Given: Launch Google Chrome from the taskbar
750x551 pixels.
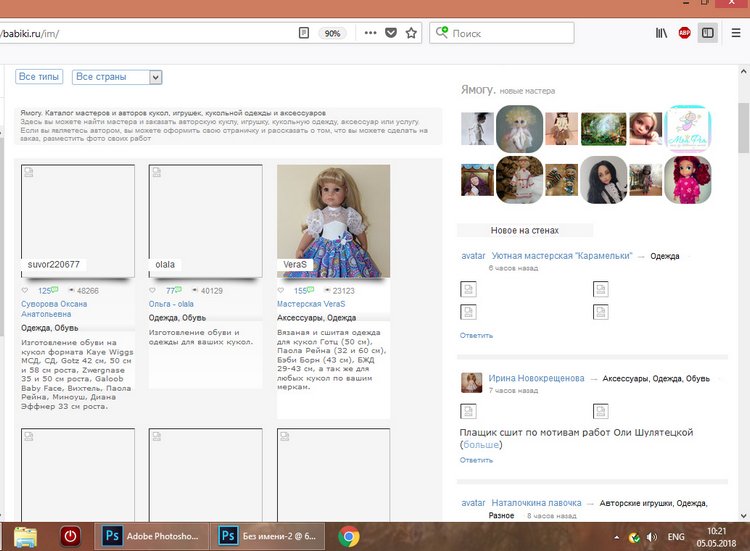Looking at the screenshot, I should pos(349,535).
